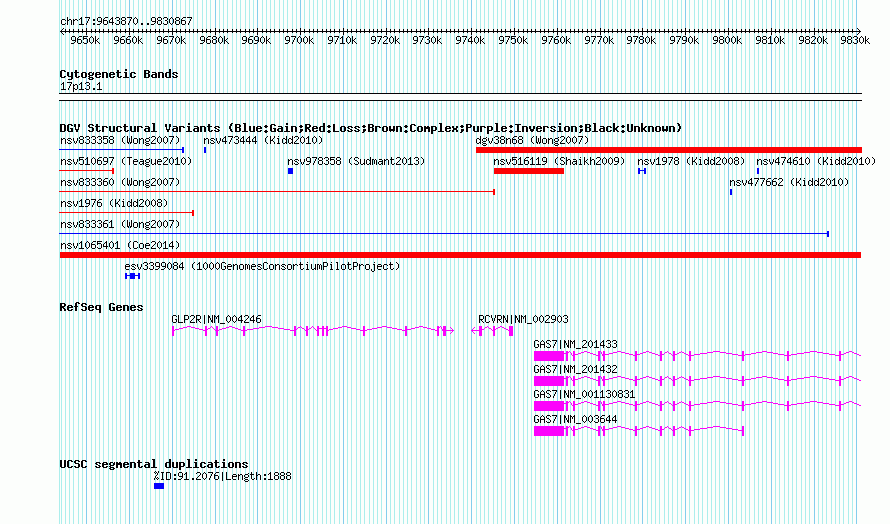Screen dimensions: 890x524
Task: Click the Cytogenetic Bands track title
Action: [x=119, y=74]
